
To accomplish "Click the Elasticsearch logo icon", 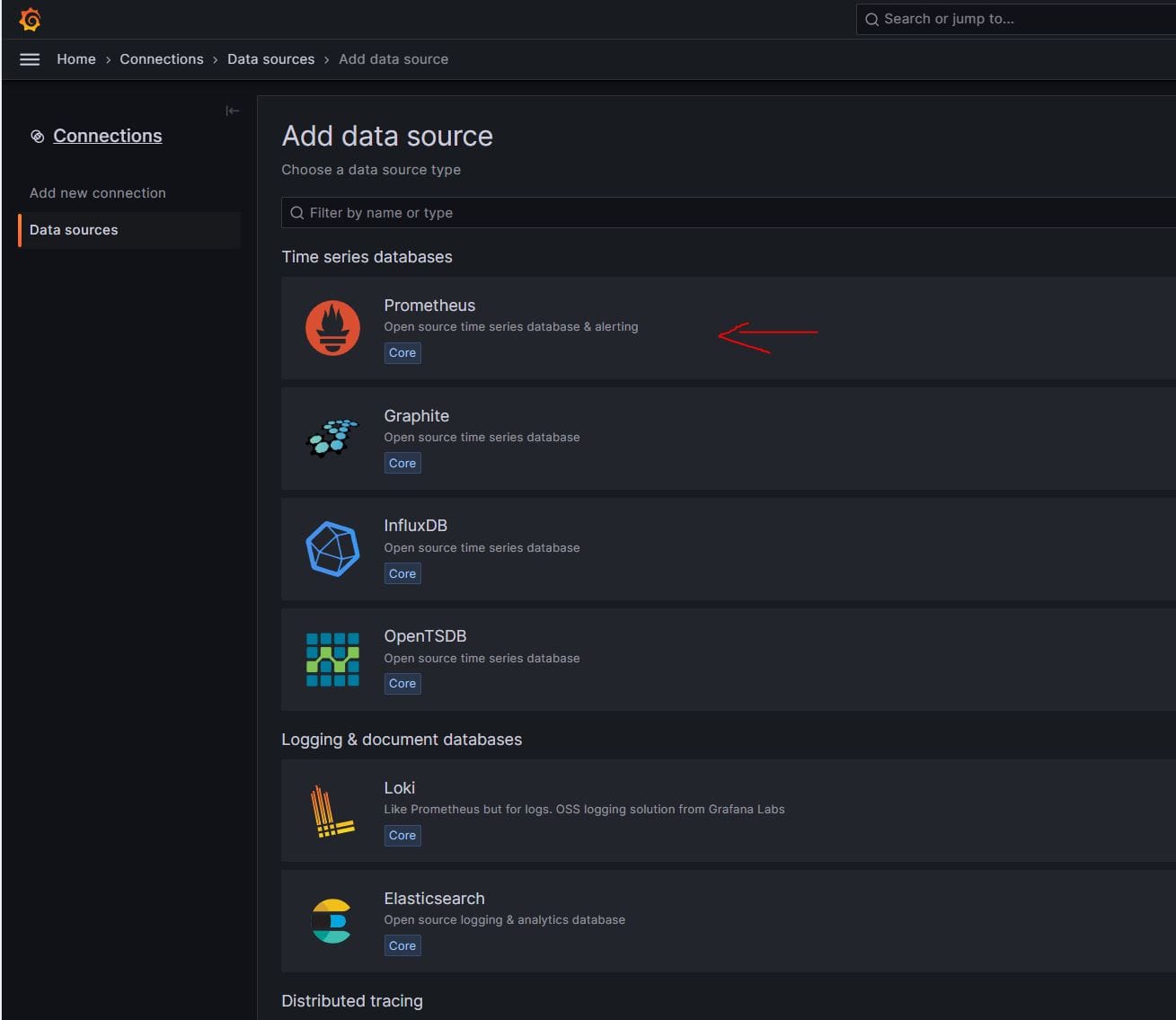I will [x=332, y=921].
